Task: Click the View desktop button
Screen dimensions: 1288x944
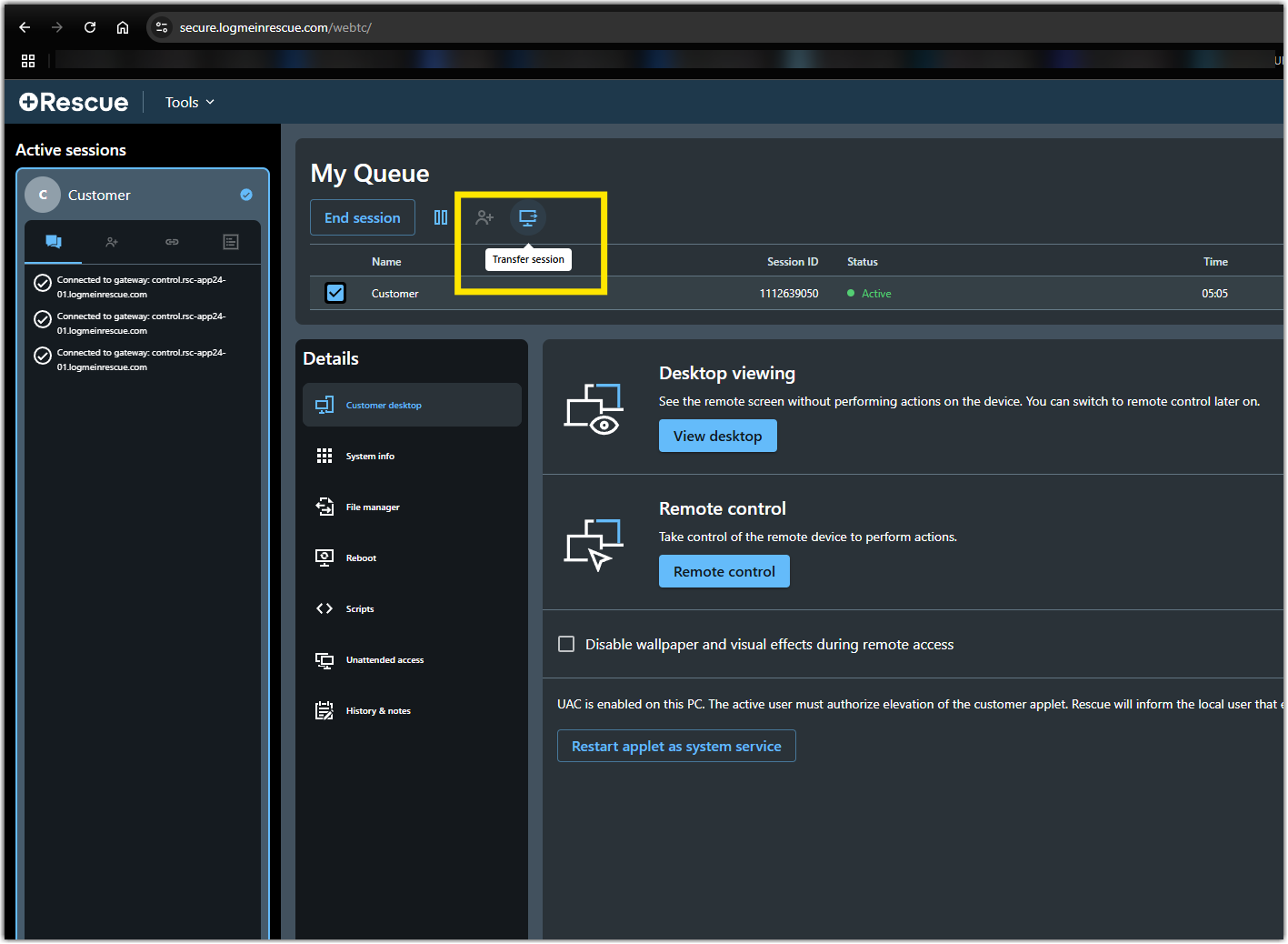Action: point(717,437)
